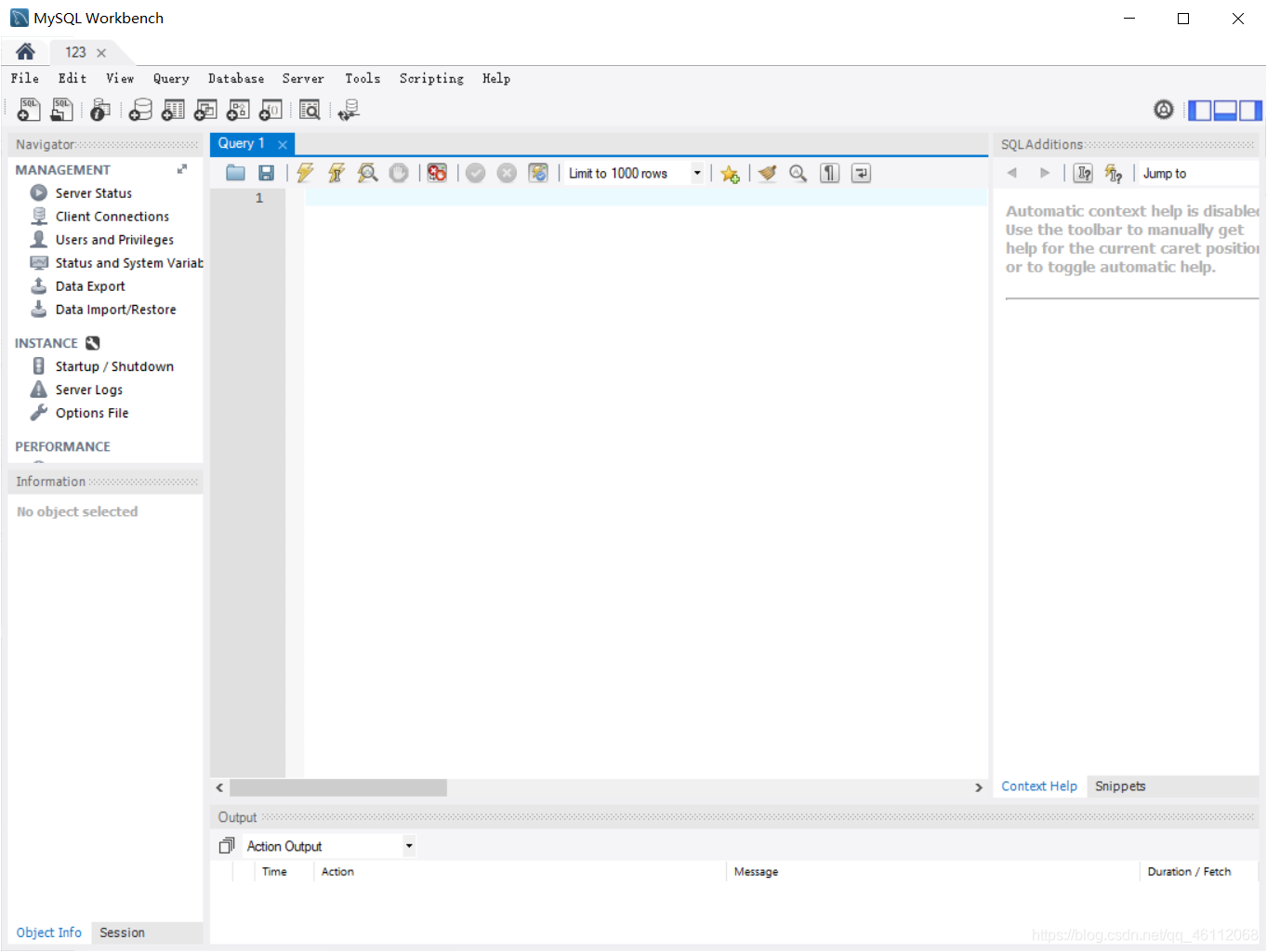Toggle the bottom output panel visibility
1267x952 pixels.
pos(1225,111)
